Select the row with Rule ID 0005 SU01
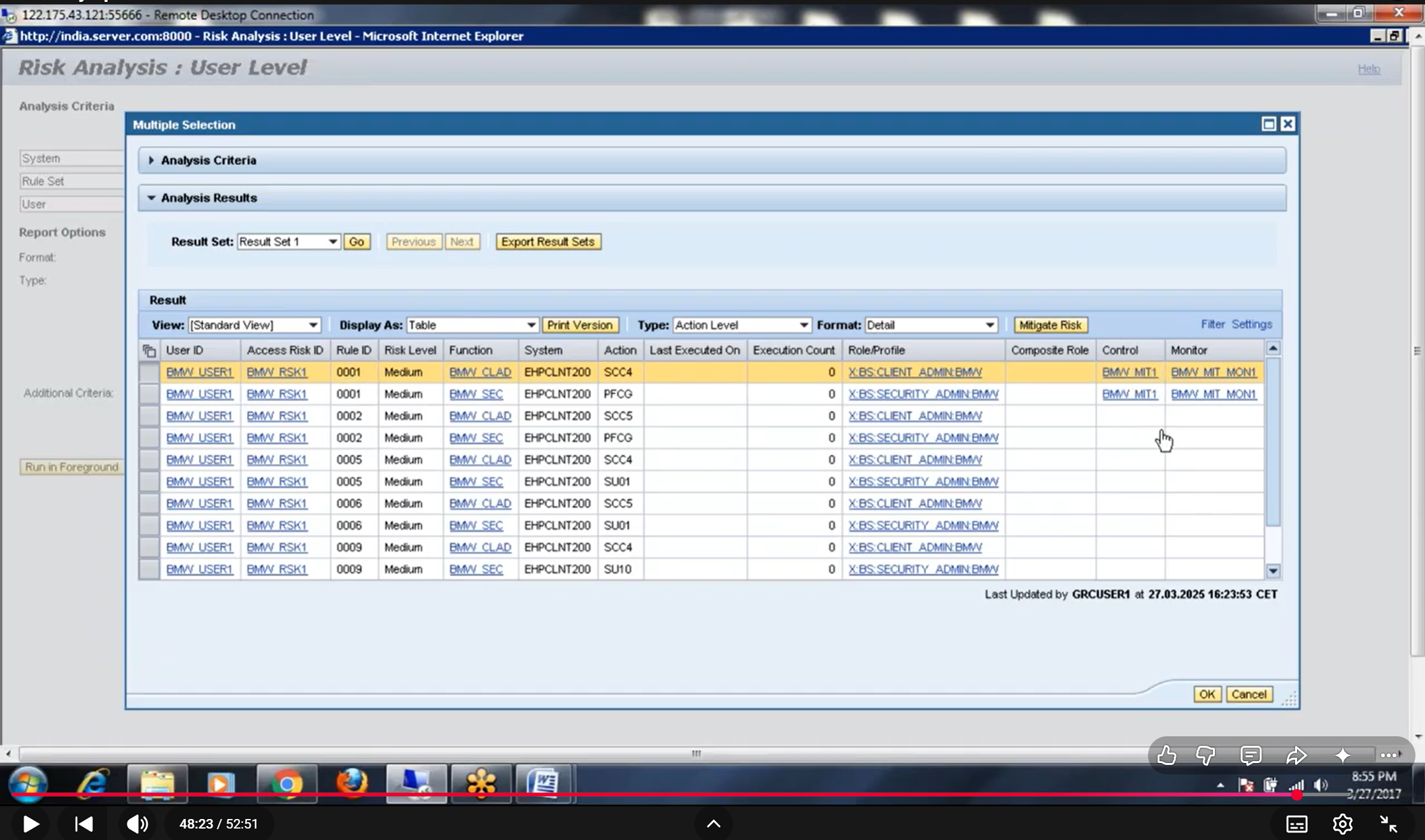Screen dimensions: 1425x840 click(x=149, y=482)
